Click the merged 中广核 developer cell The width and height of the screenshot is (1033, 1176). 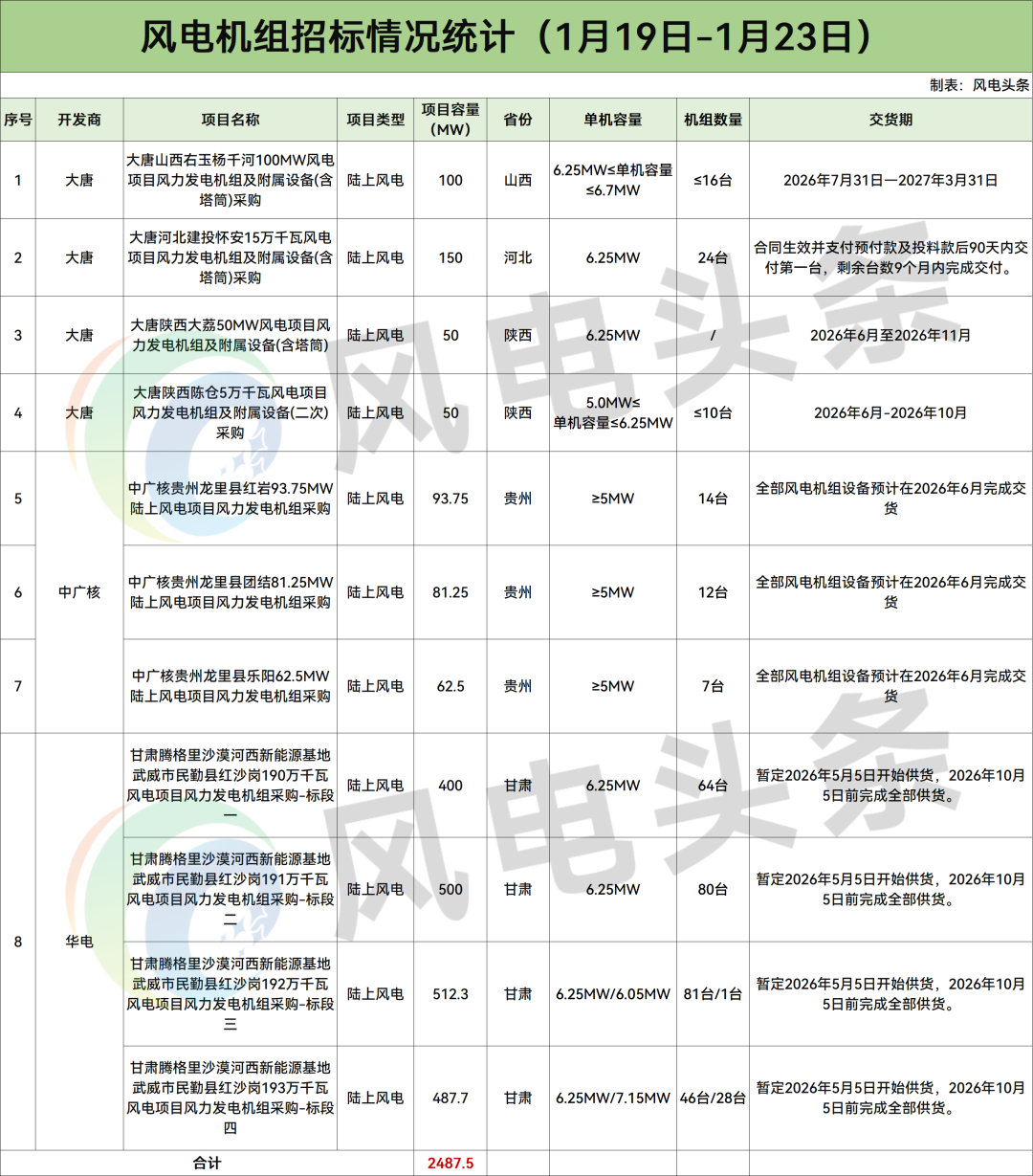pyautogui.click(x=79, y=592)
